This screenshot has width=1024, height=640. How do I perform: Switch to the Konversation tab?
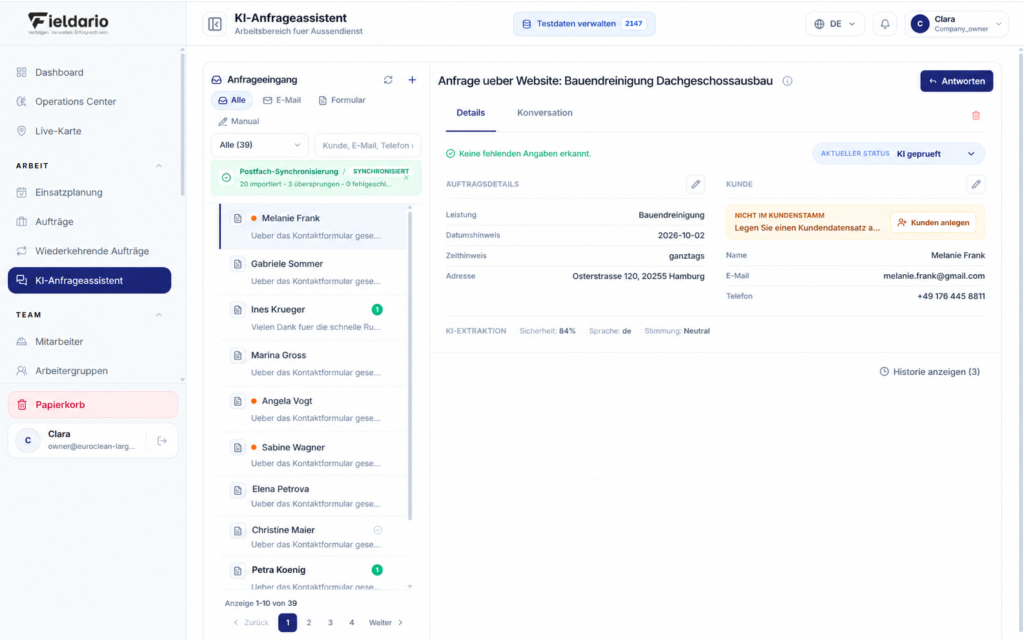[545, 113]
